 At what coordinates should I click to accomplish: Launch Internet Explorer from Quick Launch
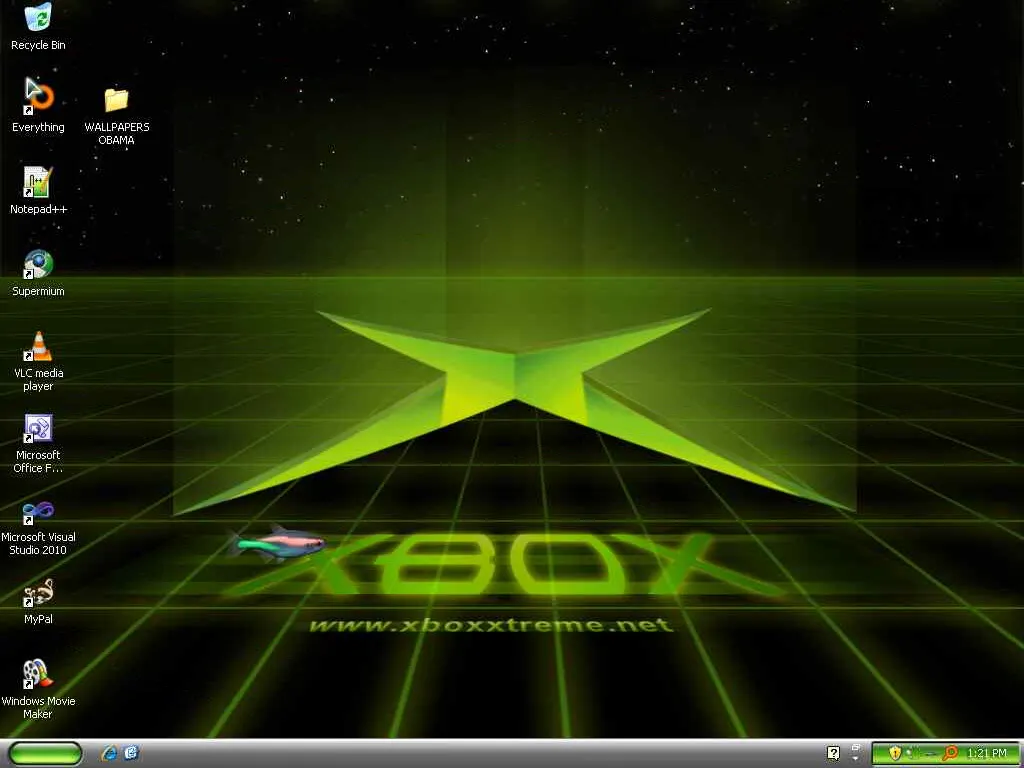click(x=109, y=753)
